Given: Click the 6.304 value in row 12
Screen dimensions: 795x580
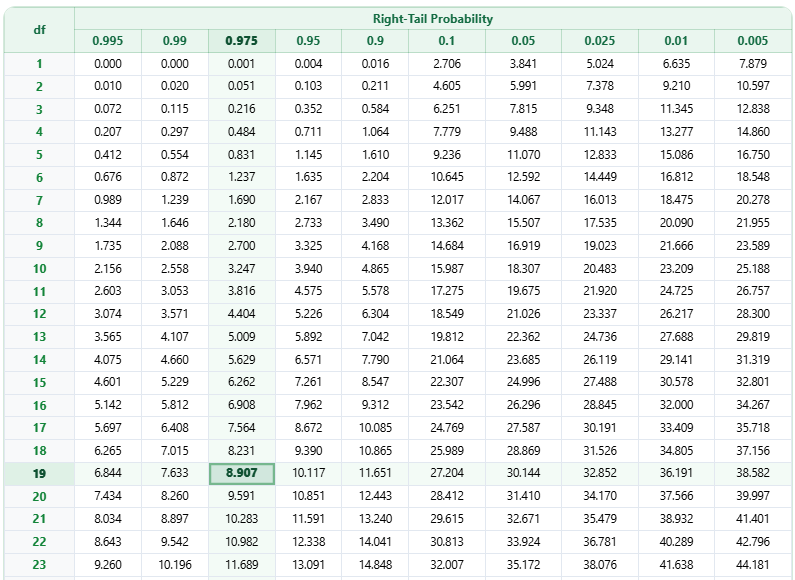Looking at the screenshot, I should tap(375, 314).
